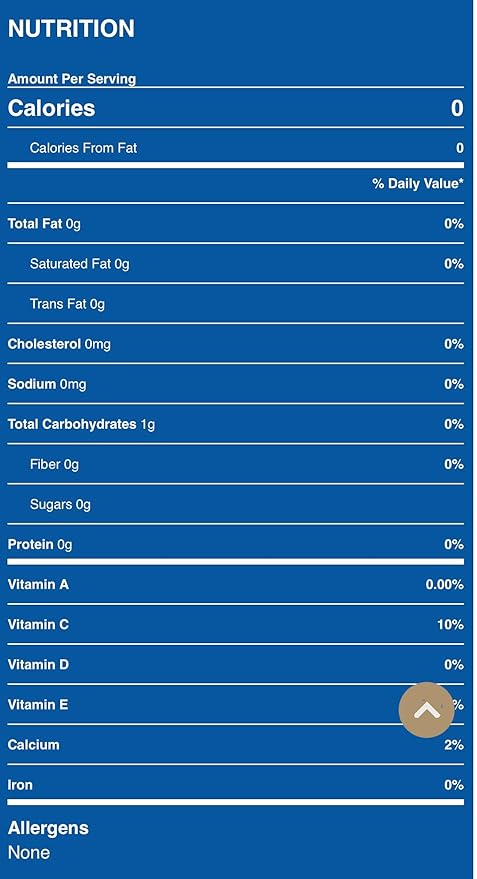Viewport: 477px width, 879px height.
Task: Click the Vitamin A label
Action: click(x=38, y=585)
